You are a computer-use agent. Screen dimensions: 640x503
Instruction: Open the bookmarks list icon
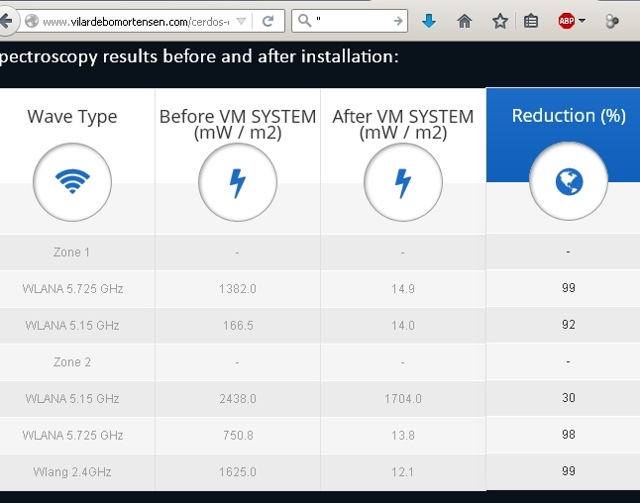point(531,21)
